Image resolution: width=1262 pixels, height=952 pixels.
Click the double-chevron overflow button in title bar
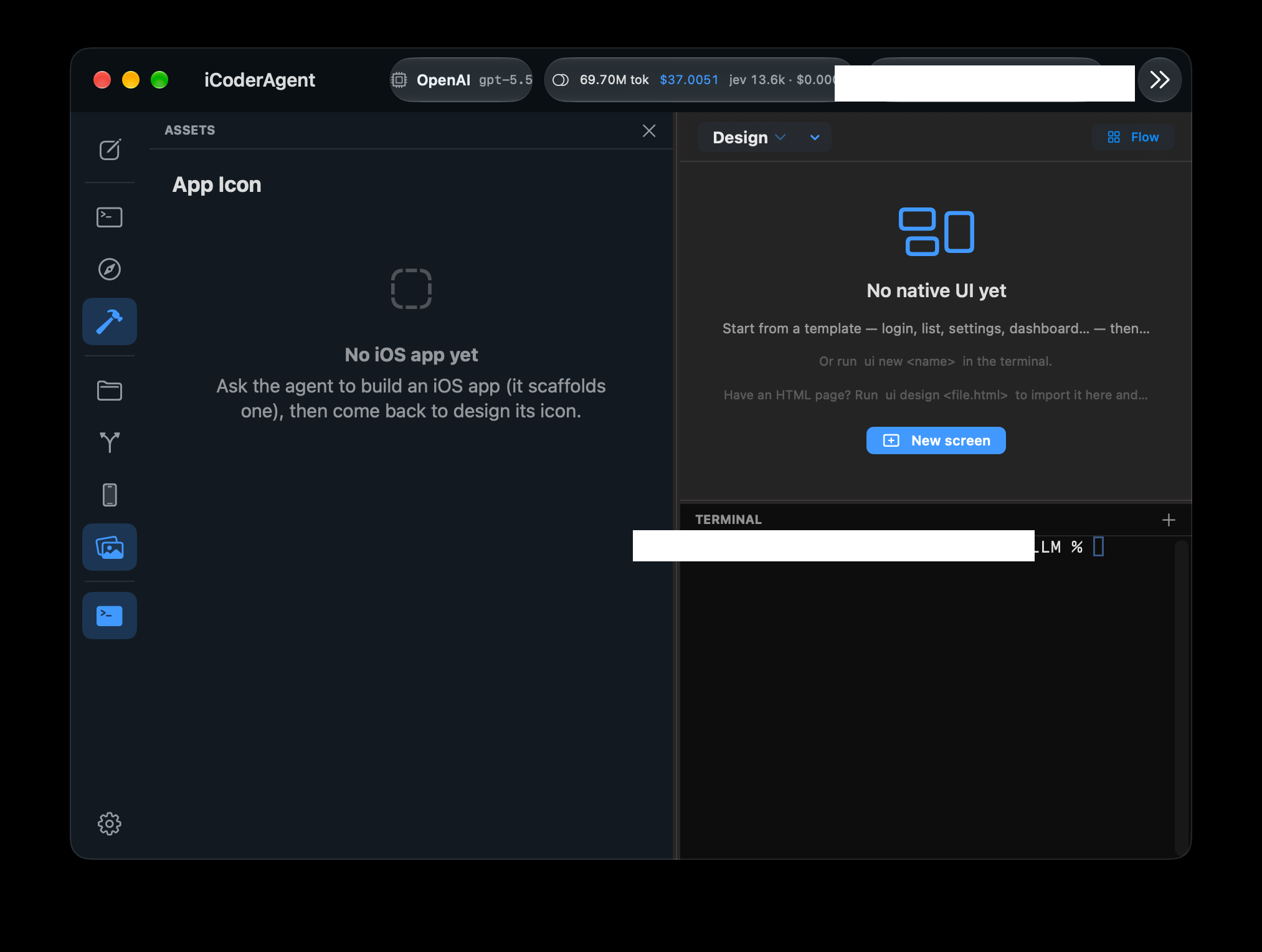coord(1160,80)
